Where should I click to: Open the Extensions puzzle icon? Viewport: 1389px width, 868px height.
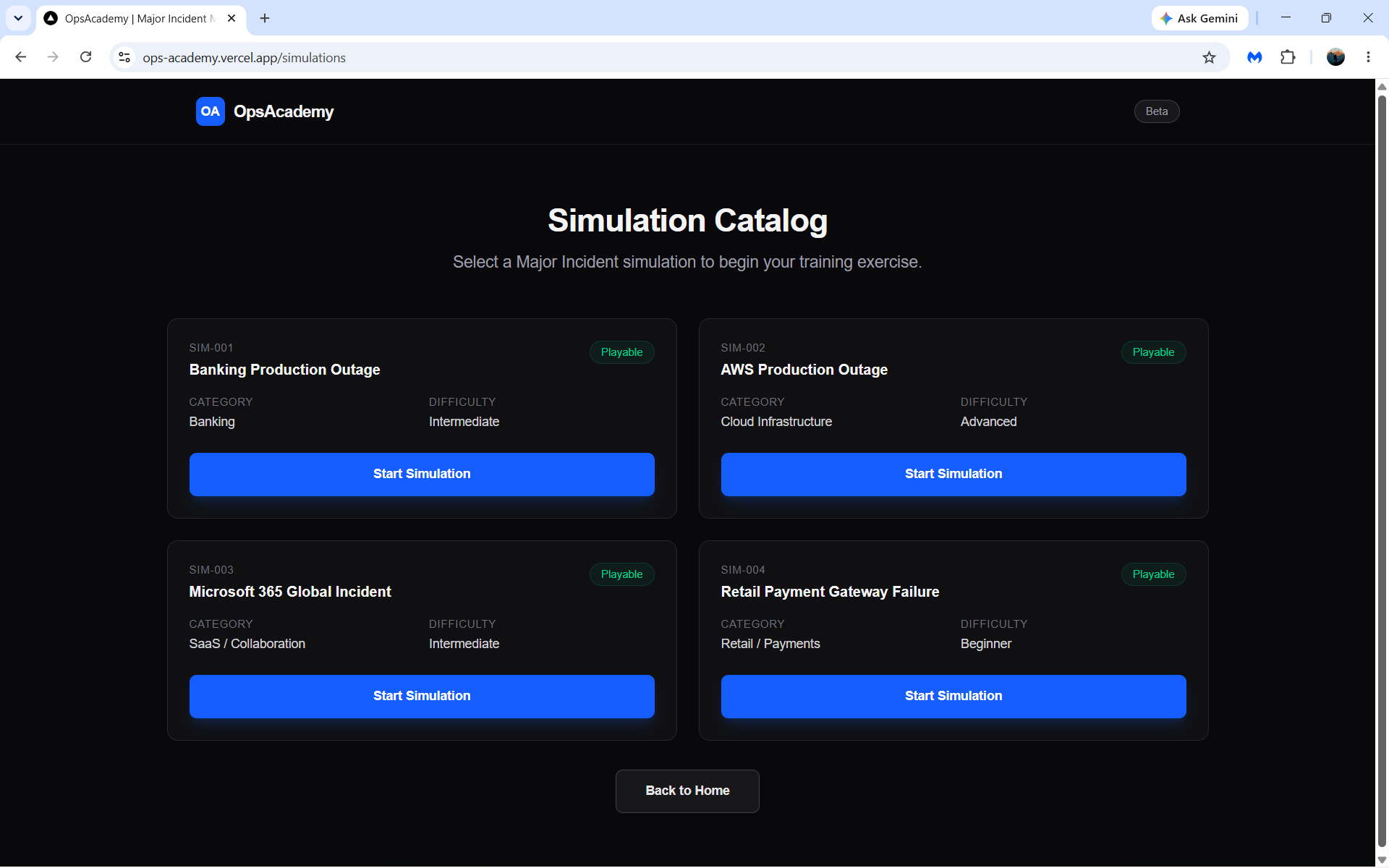coord(1288,57)
